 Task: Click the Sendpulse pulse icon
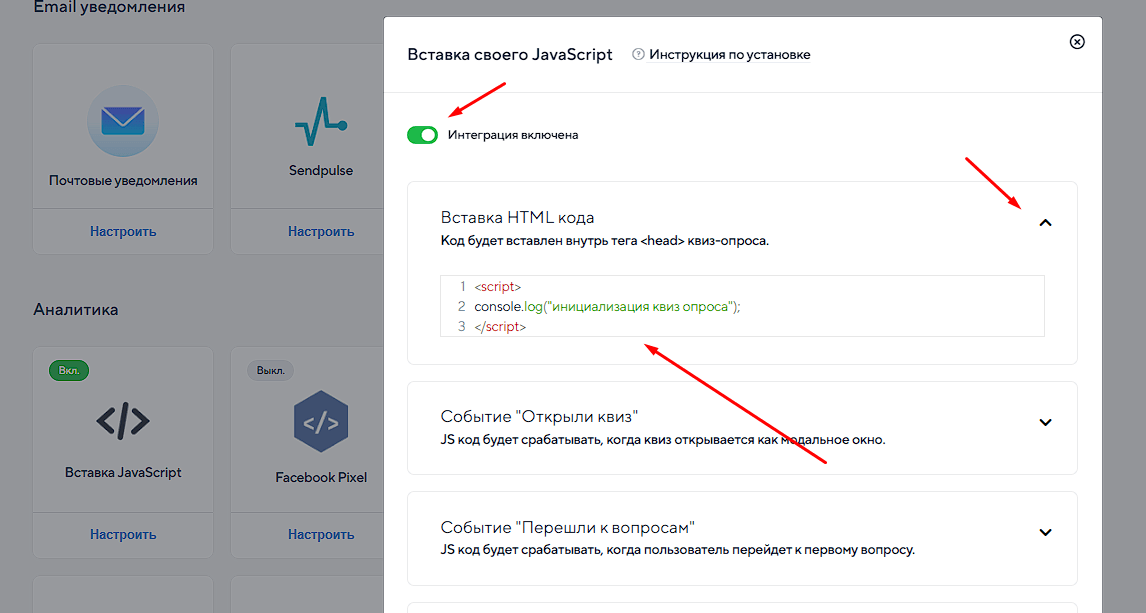click(x=321, y=121)
